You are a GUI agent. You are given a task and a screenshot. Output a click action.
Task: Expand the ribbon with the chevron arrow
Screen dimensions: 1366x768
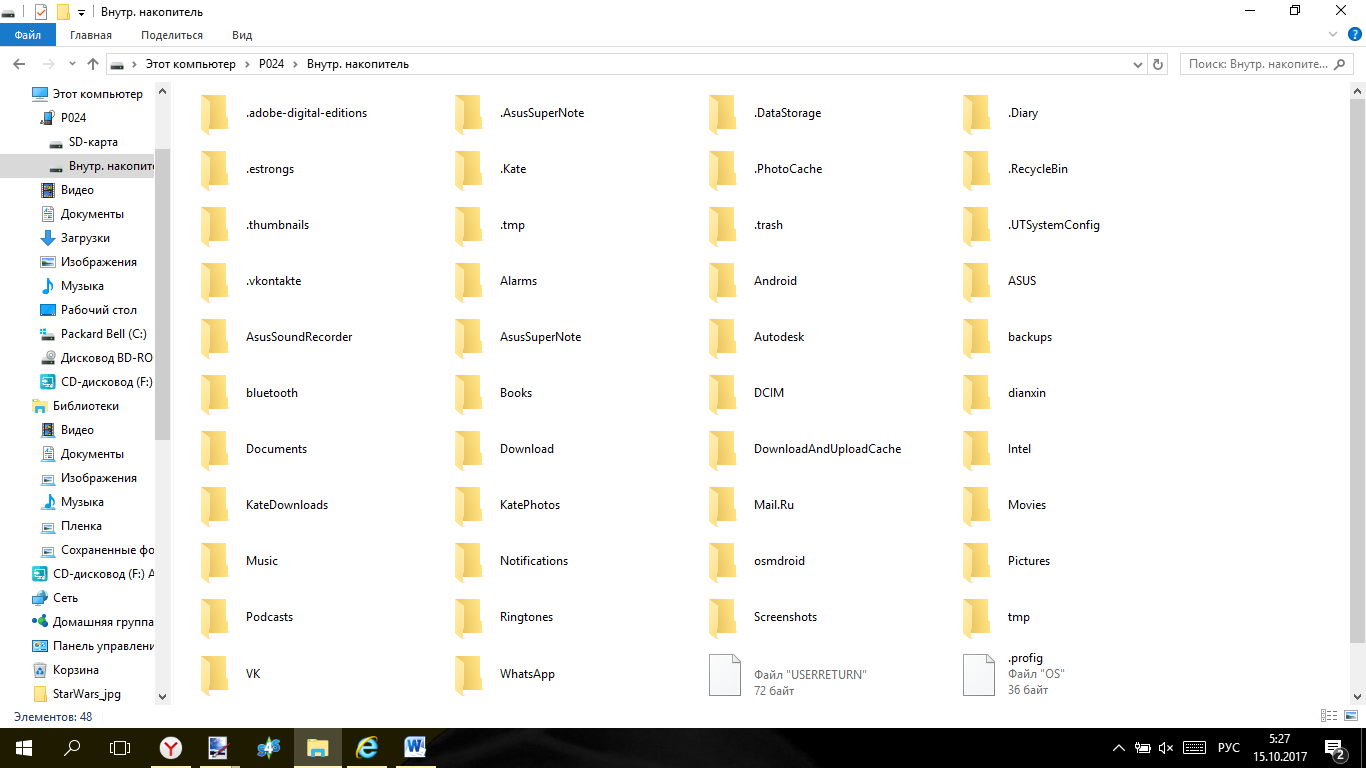[x=1332, y=34]
